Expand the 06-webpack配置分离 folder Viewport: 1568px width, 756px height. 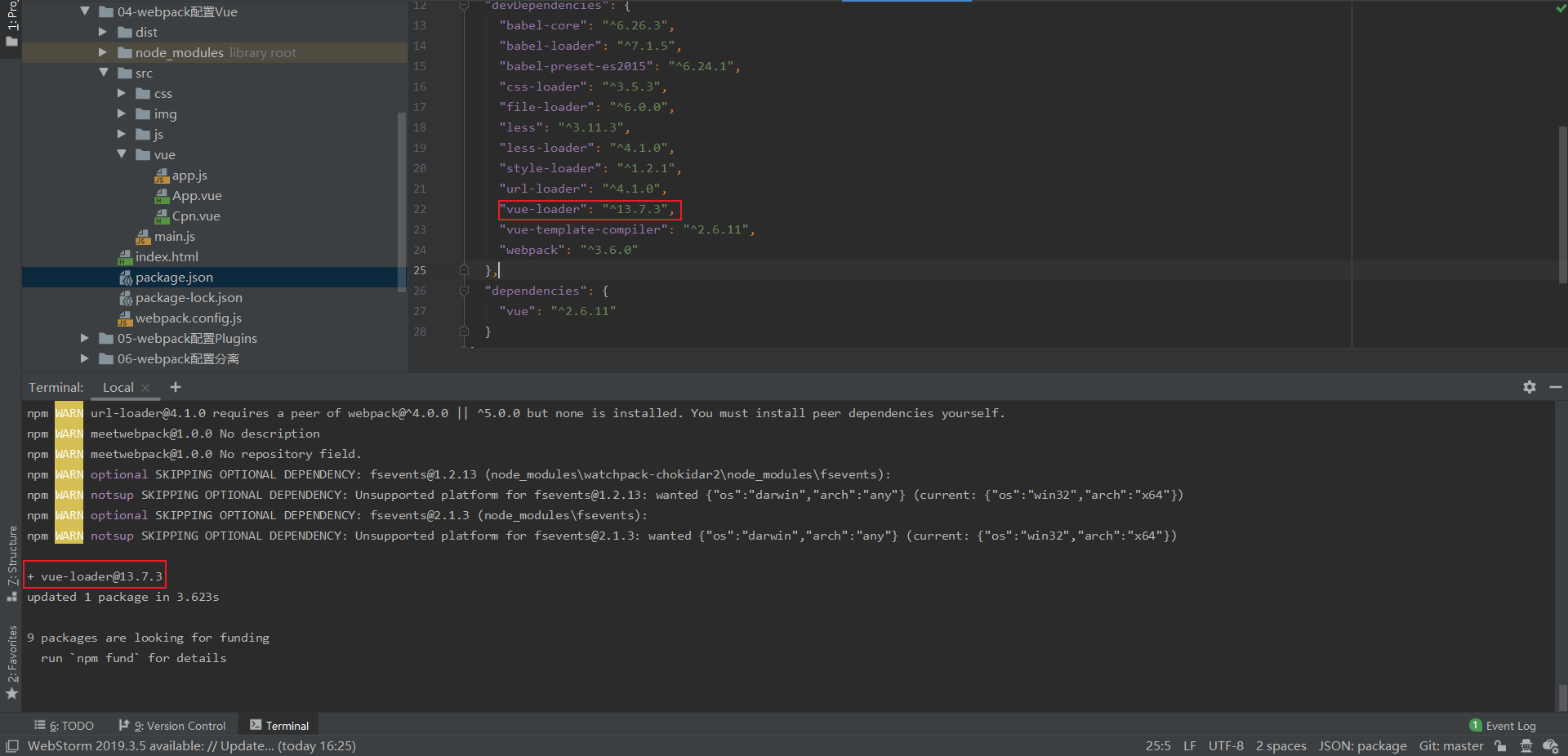point(85,358)
